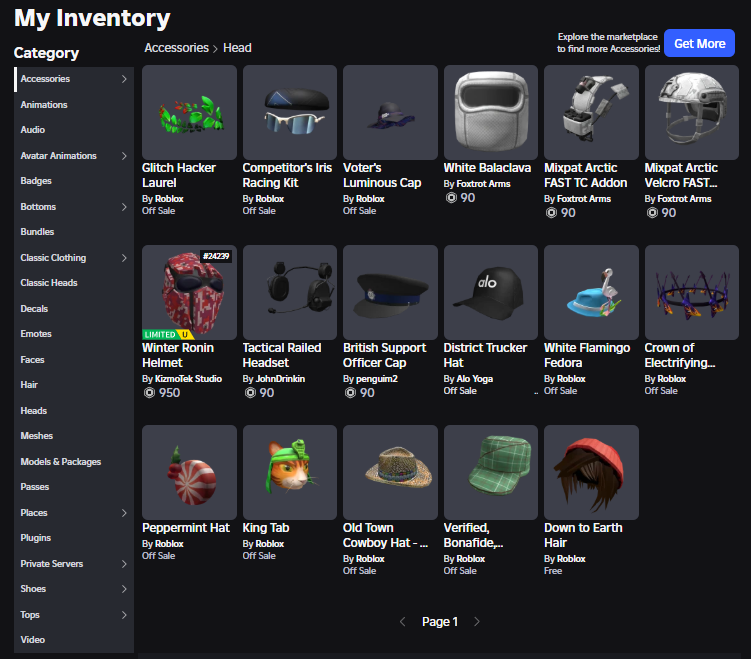
Task: Select the White Flamingo Fedora image
Action: click(592, 293)
